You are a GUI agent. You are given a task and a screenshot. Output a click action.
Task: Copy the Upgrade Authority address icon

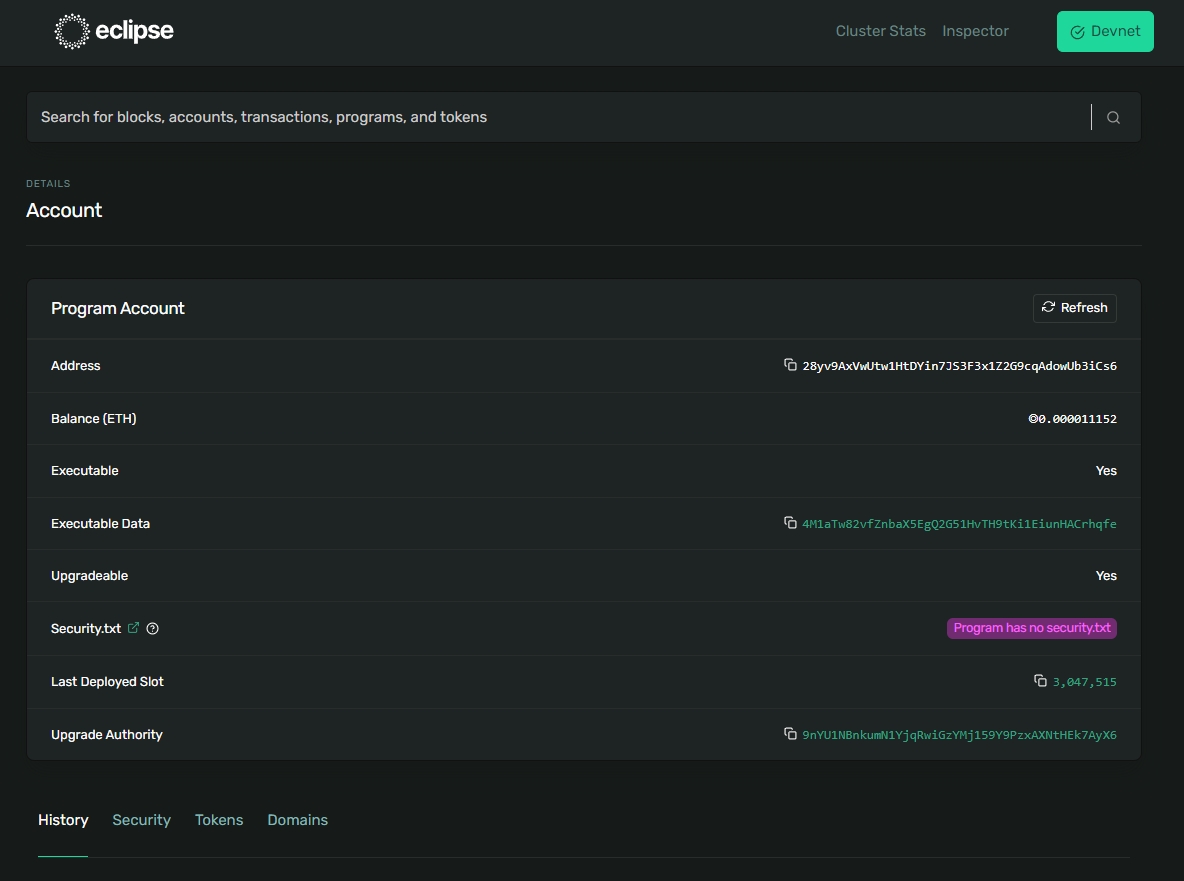click(790, 734)
